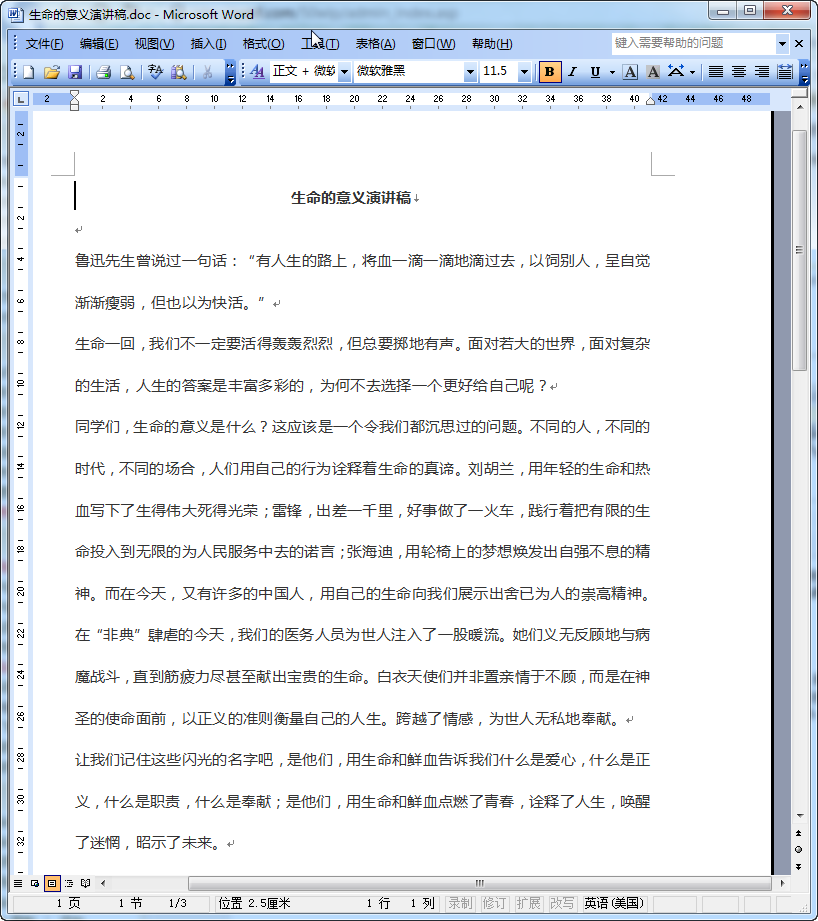Click the 修订 status bar indicator
818x921 pixels.
click(494, 903)
